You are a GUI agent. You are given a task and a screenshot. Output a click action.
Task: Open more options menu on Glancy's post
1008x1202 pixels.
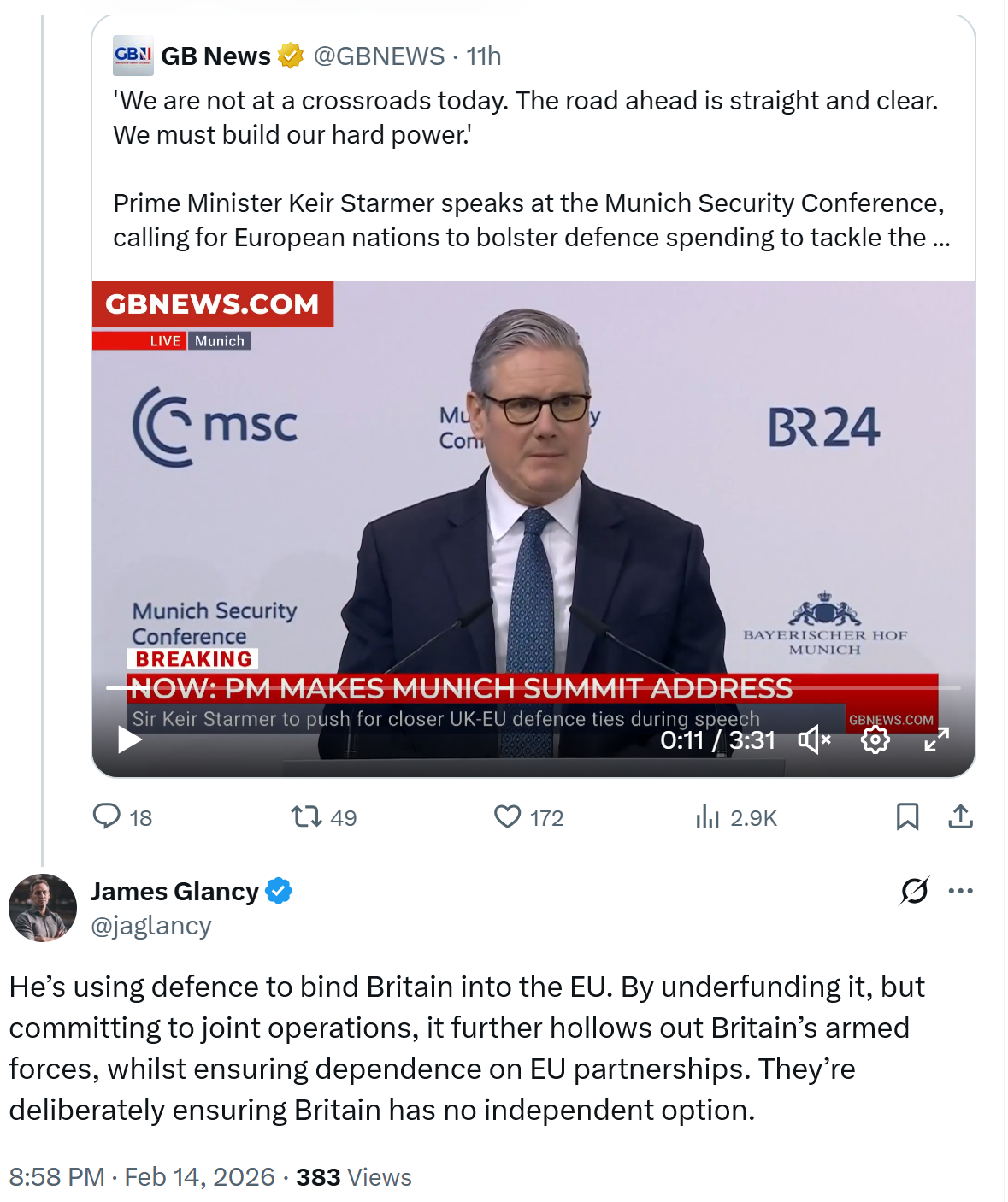click(x=961, y=891)
